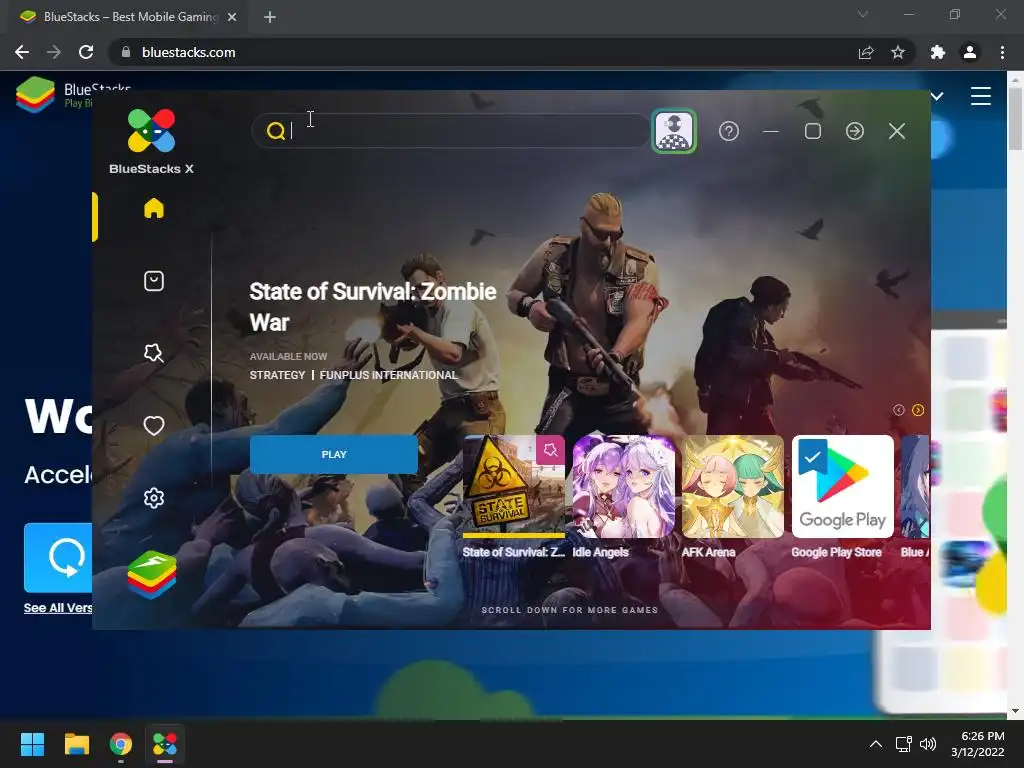Image resolution: width=1024 pixels, height=768 pixels.
Task: Open the bookmarked games icon in sidebar
Action: (x=153, y=353)
